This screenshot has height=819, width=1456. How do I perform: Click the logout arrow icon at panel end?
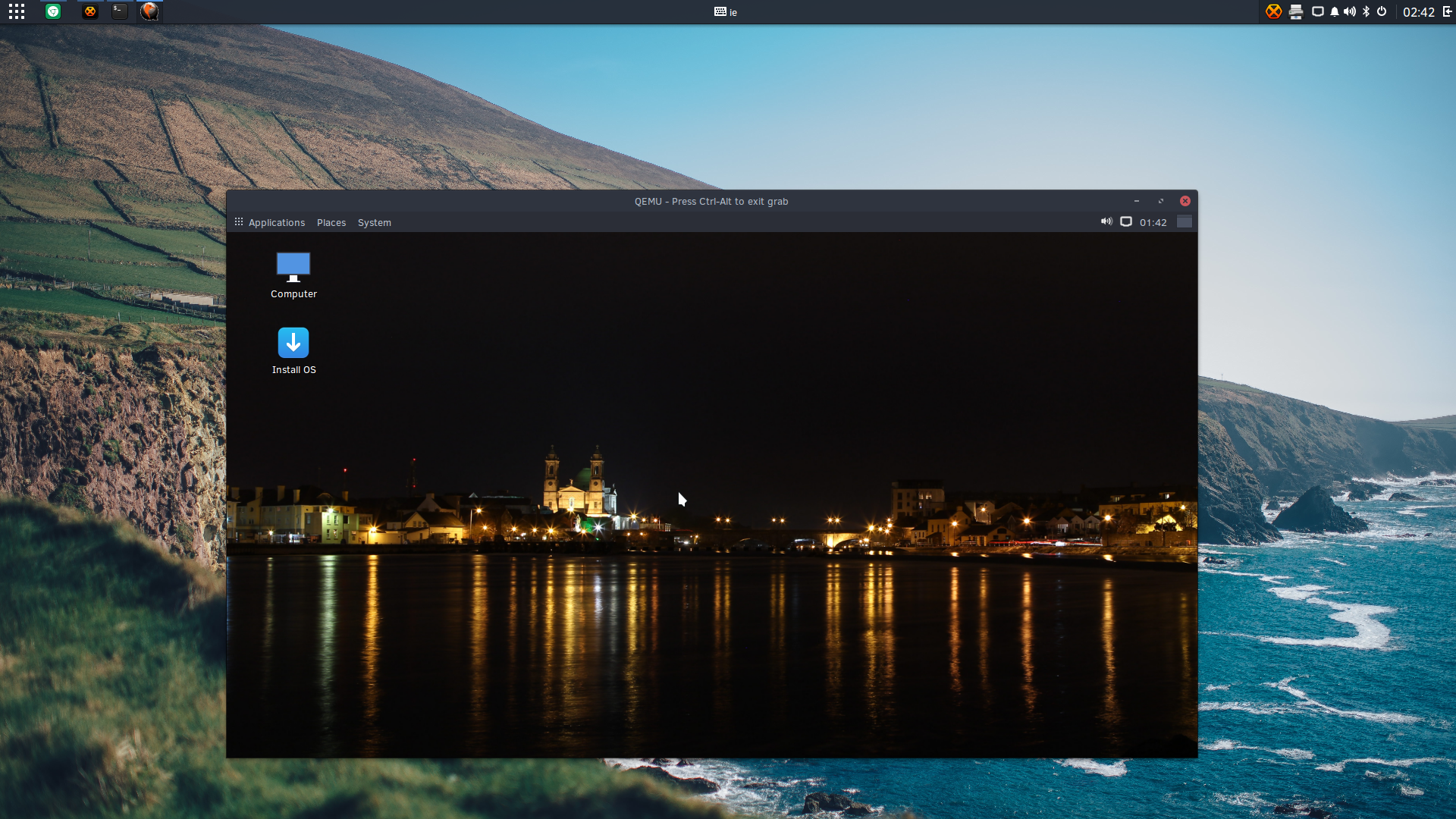(x=1448, y=11)
